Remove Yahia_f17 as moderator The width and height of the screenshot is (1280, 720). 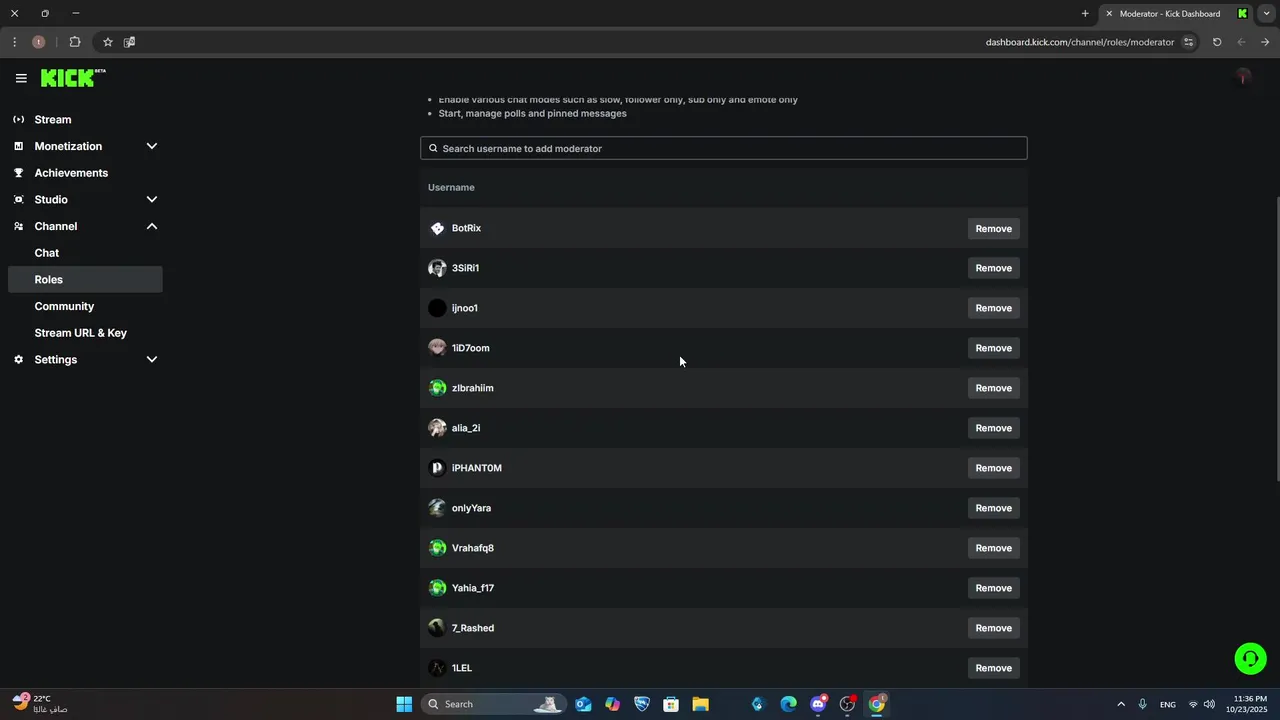[x=993, y=588]
